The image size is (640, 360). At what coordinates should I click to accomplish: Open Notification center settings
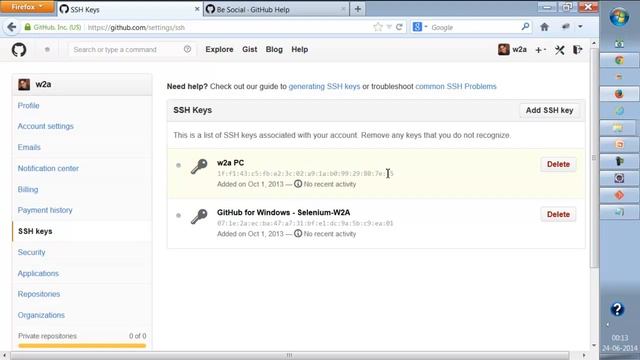(x=48, y=168)
